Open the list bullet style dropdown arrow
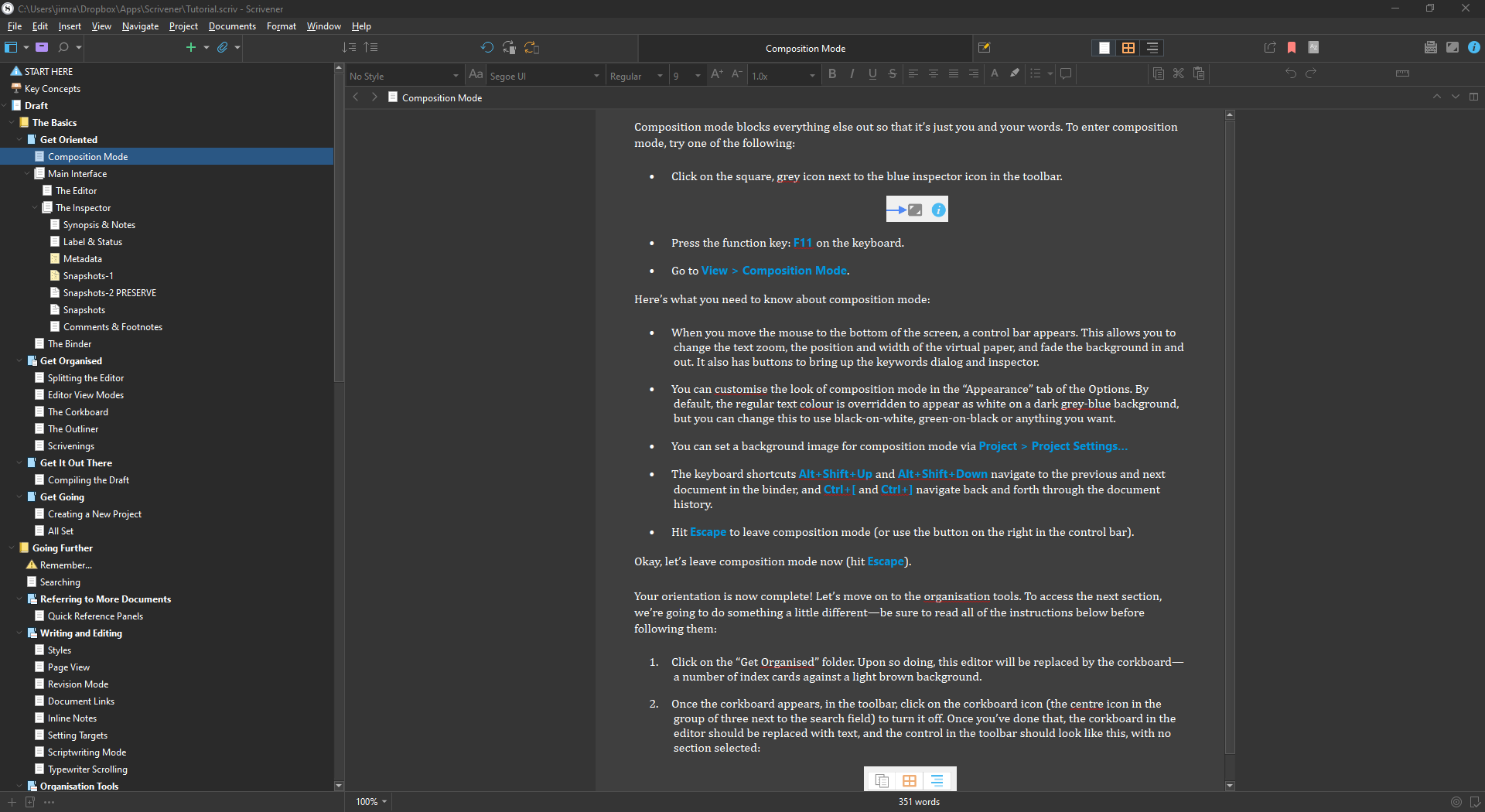The width and height of the screenshot is (1485, 812). pos(1050,74)
